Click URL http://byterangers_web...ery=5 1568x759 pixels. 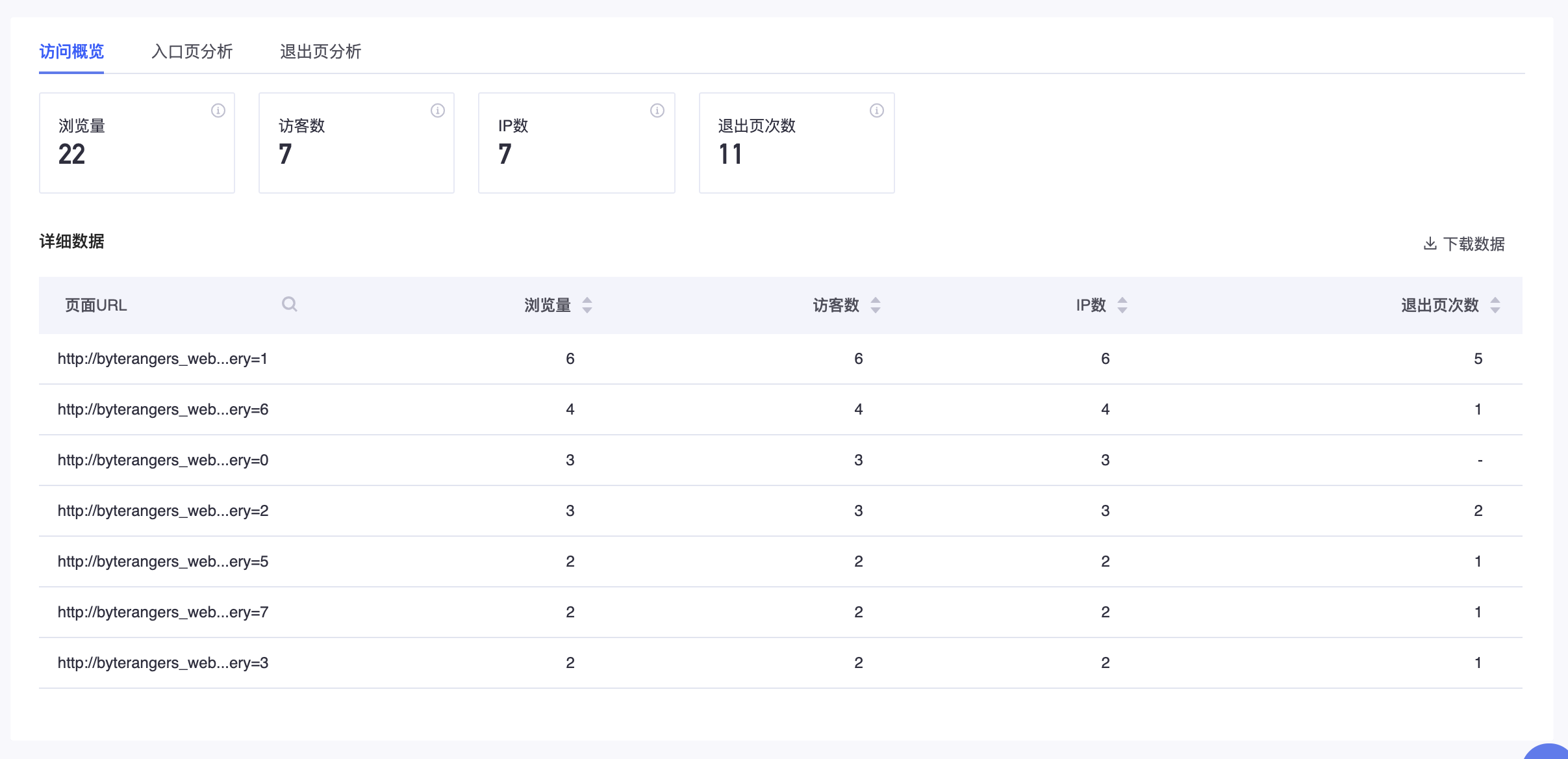(x=163, y=561)
